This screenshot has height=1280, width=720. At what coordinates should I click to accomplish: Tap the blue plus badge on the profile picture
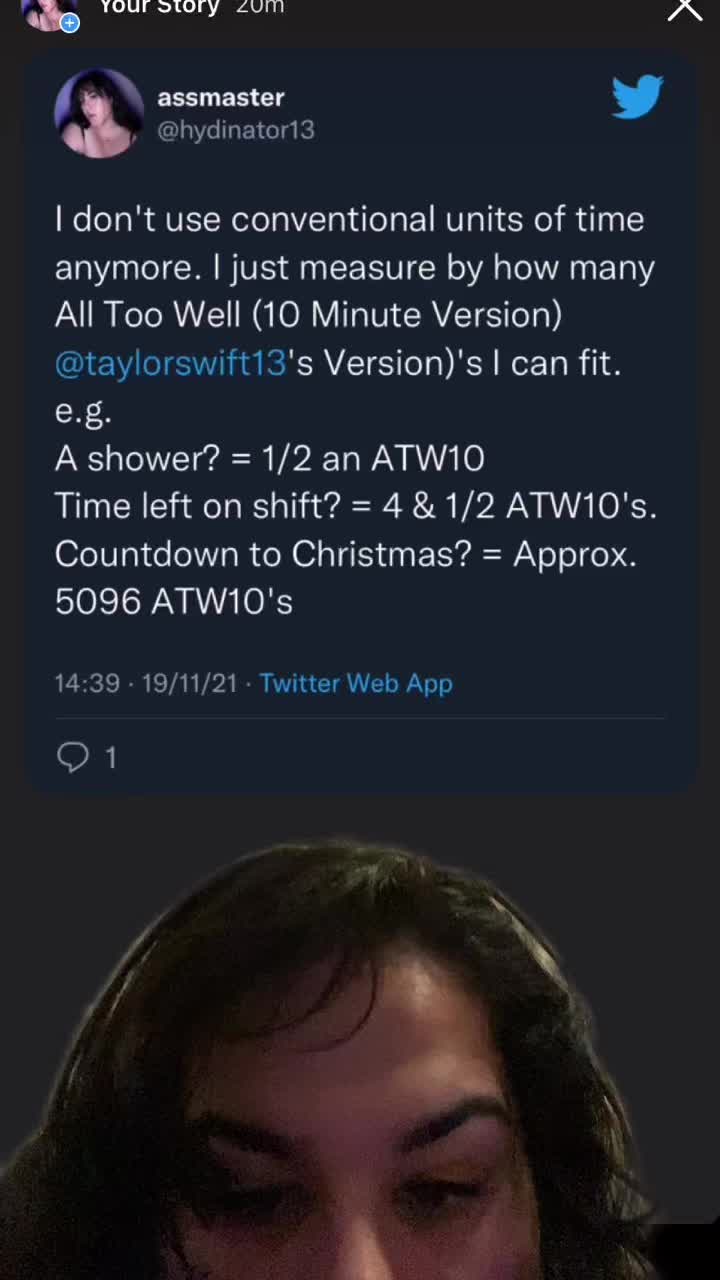pyautogui.click(x=70, y=23)
